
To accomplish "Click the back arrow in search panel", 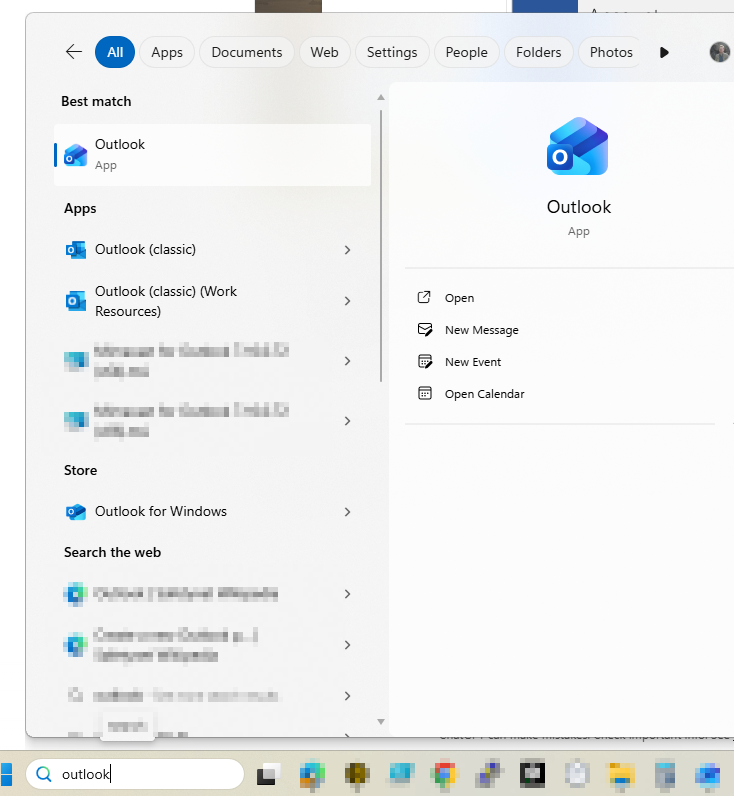I will (x=73, y=52).
